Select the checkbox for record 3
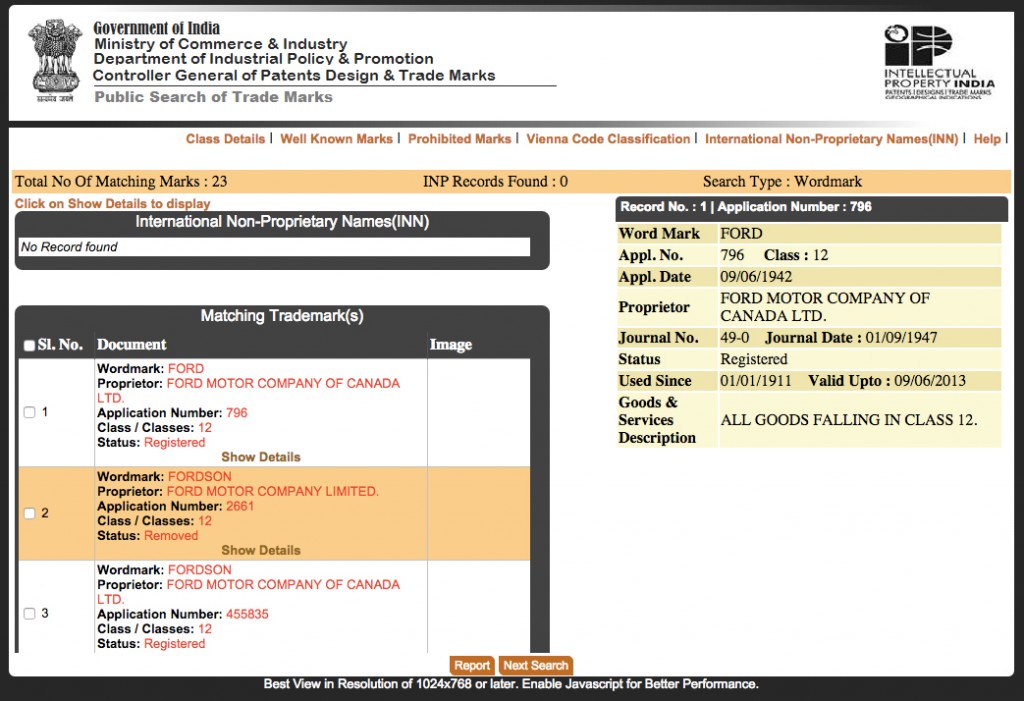 28,614
